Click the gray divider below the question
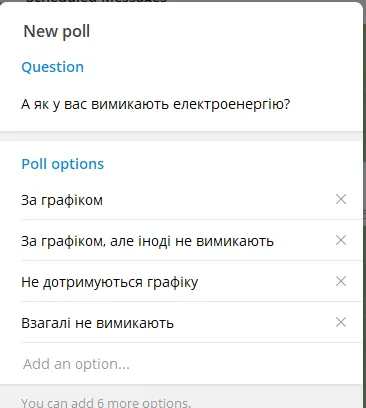The image size is (366, 408). tap(181, 136)
